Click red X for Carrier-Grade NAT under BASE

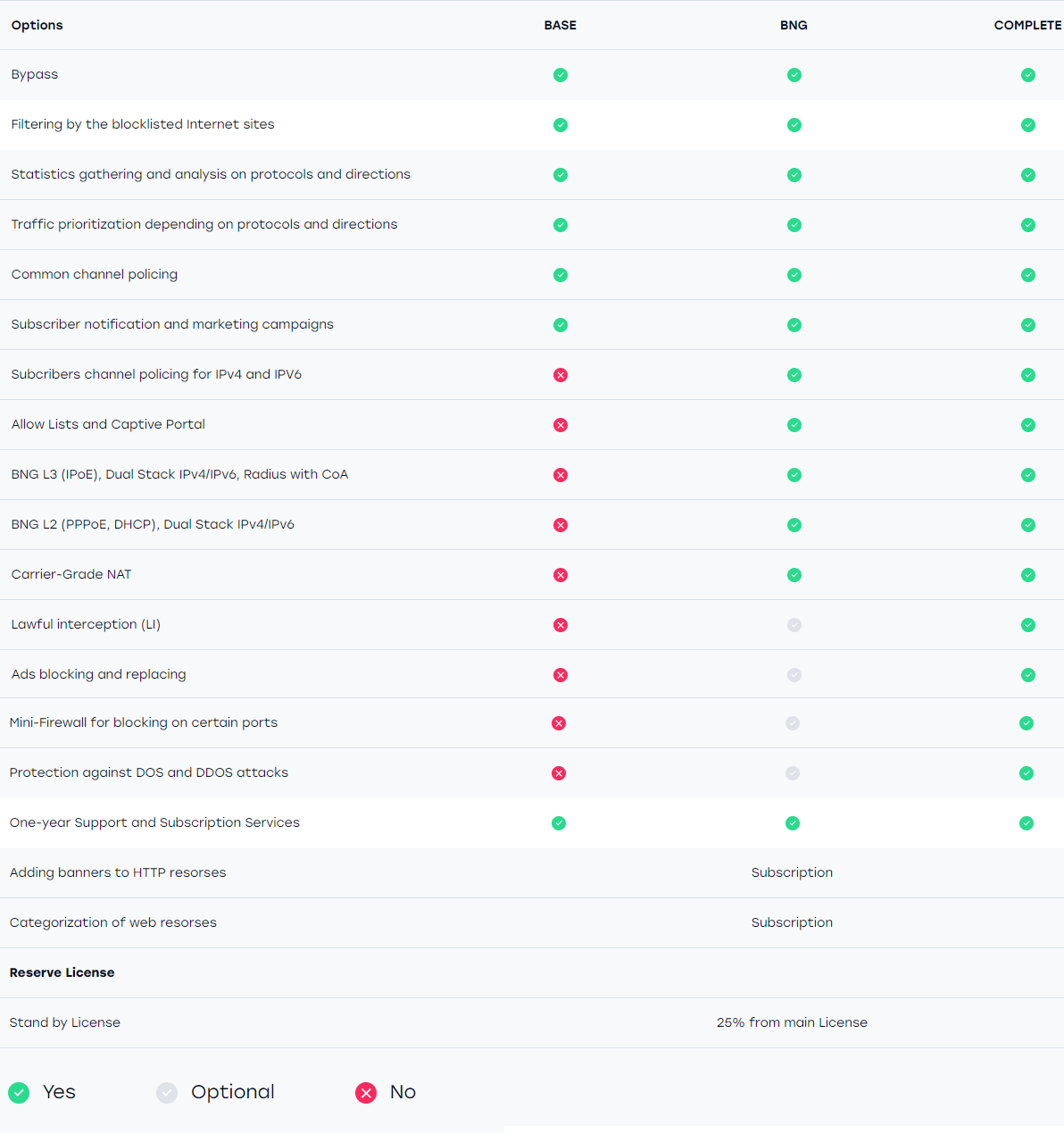click(x=561, y=575)
